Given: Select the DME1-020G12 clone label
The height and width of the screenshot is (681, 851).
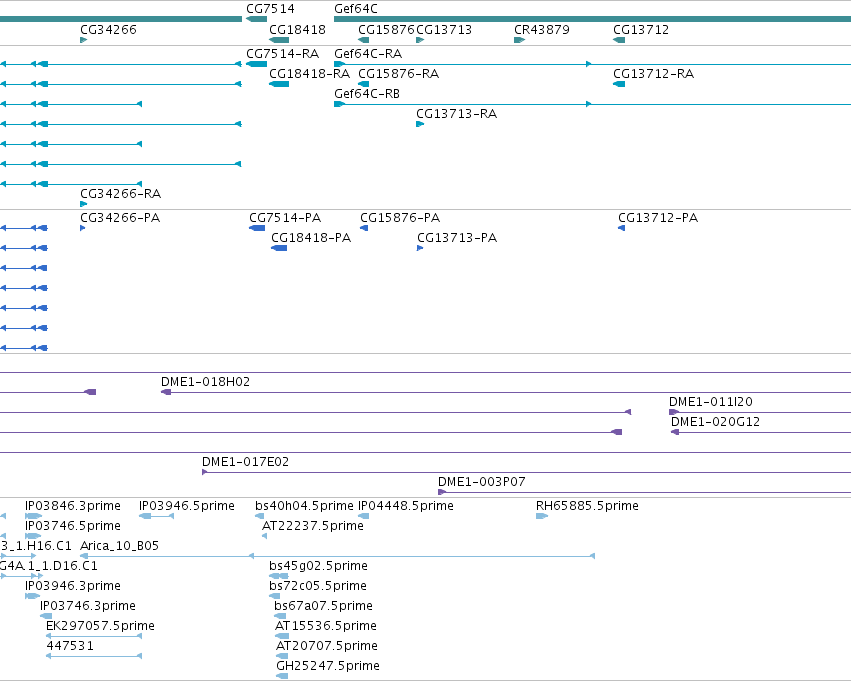Looking at the screenshot, I should 715,422.
